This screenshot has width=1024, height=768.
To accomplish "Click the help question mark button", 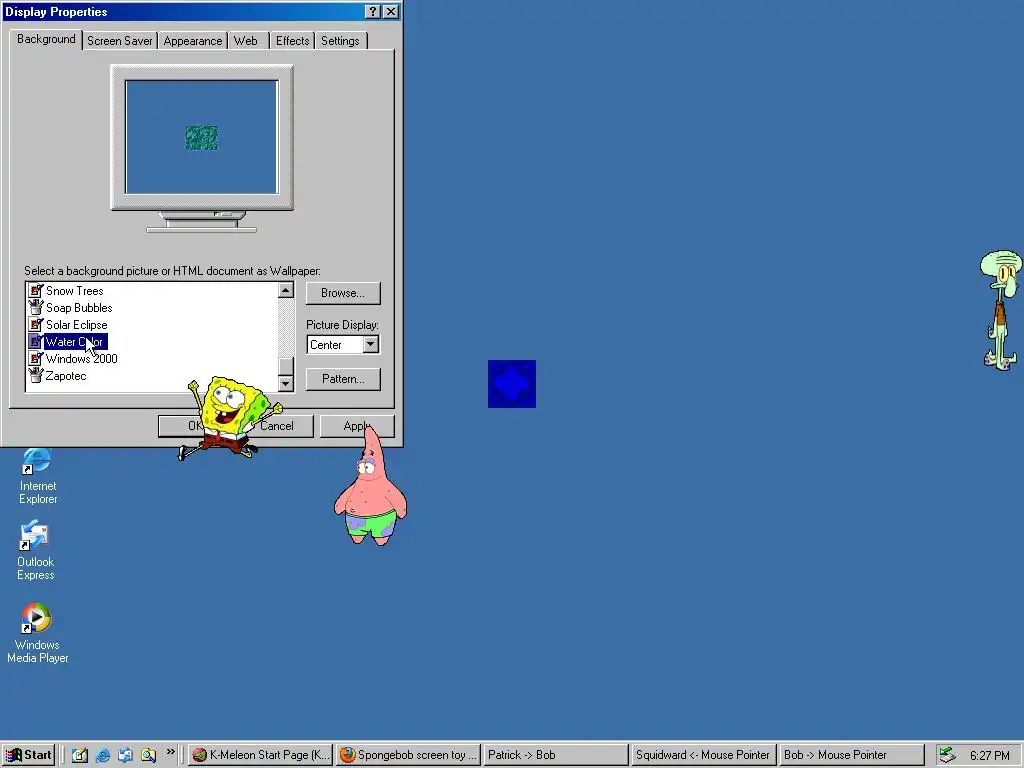I will pos(372,12).
